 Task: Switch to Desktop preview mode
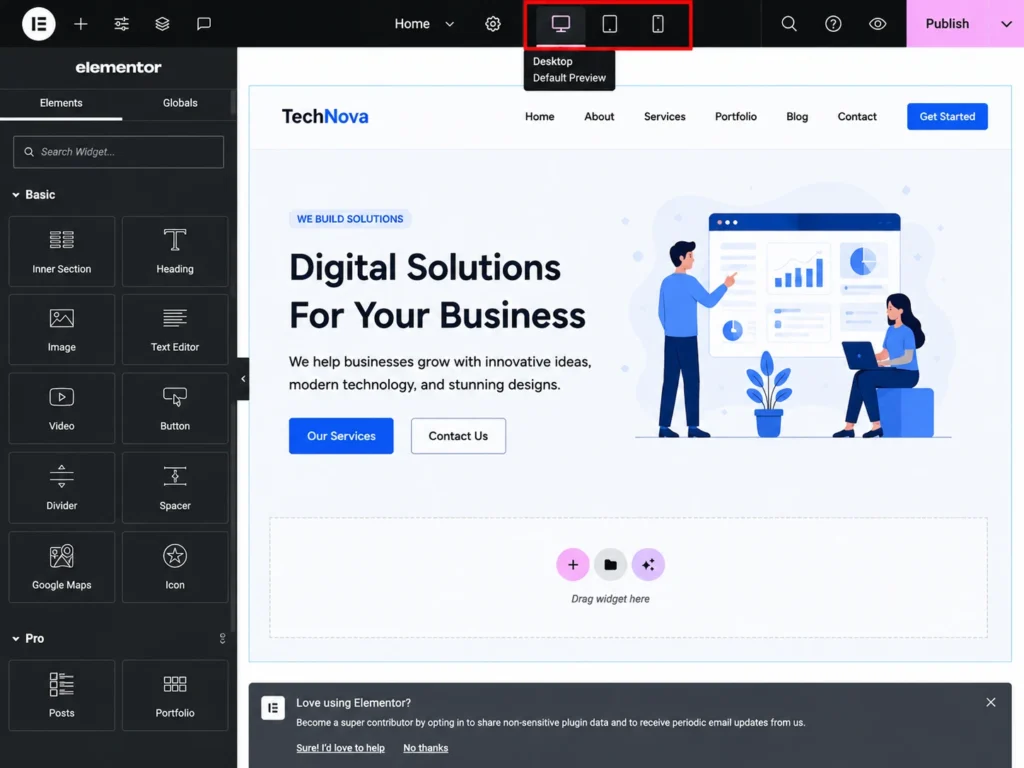pos(561,24)
